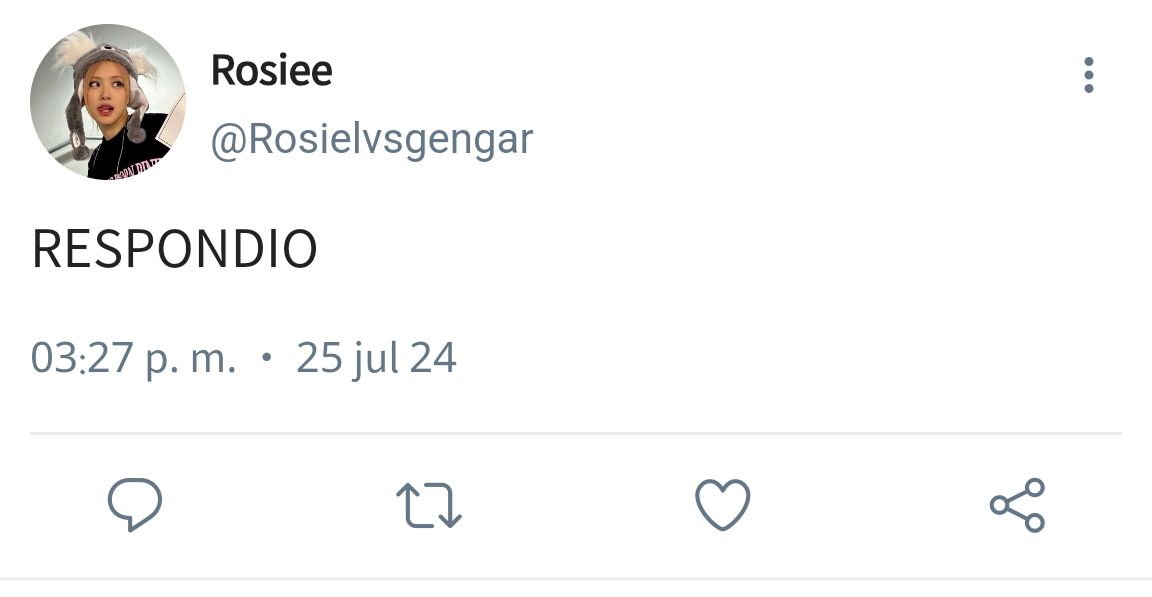
Task: Go to the @Rosielvsgengar handle
Action: (x=372, y=140)
